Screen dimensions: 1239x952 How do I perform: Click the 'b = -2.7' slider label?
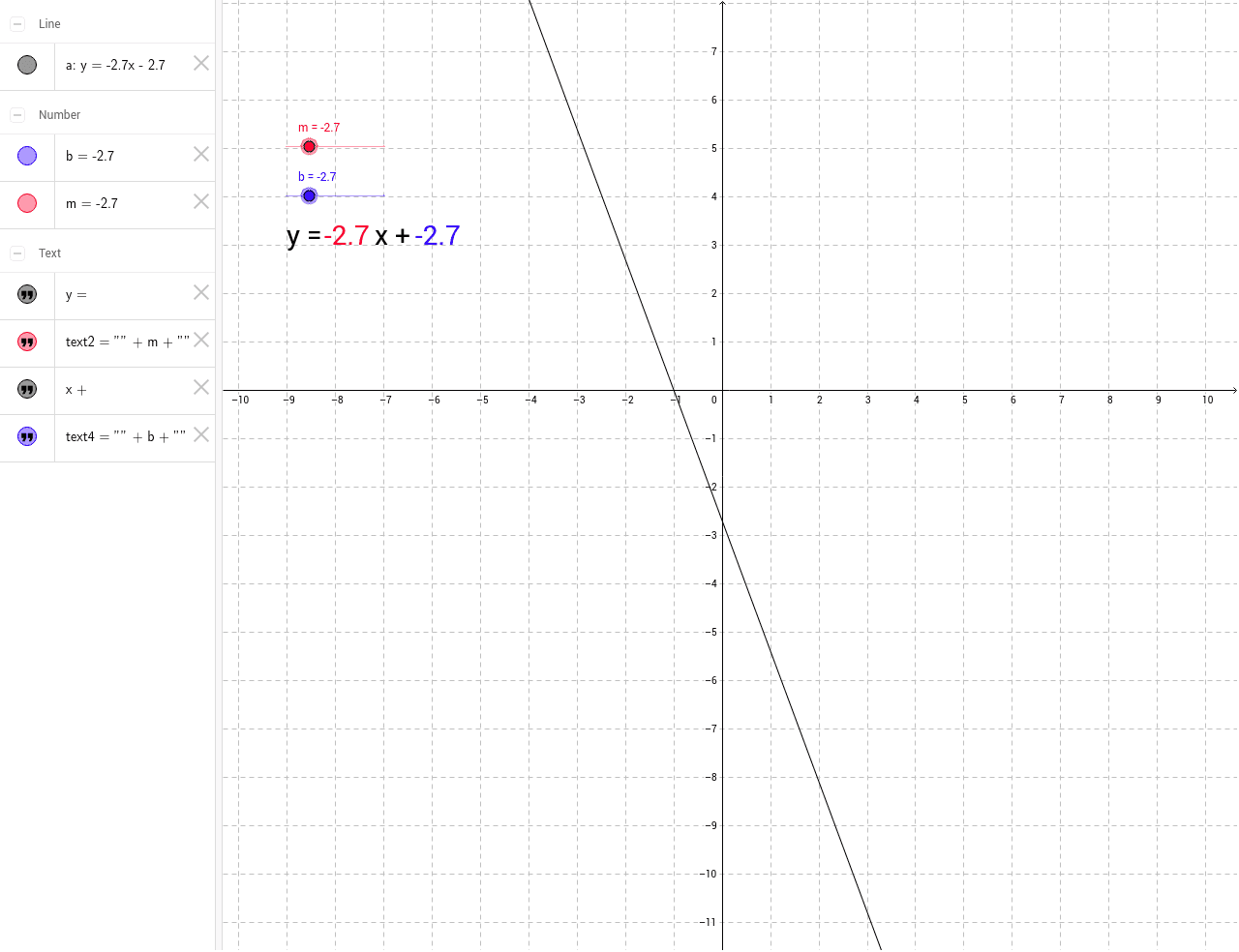[x=317, y=177]
